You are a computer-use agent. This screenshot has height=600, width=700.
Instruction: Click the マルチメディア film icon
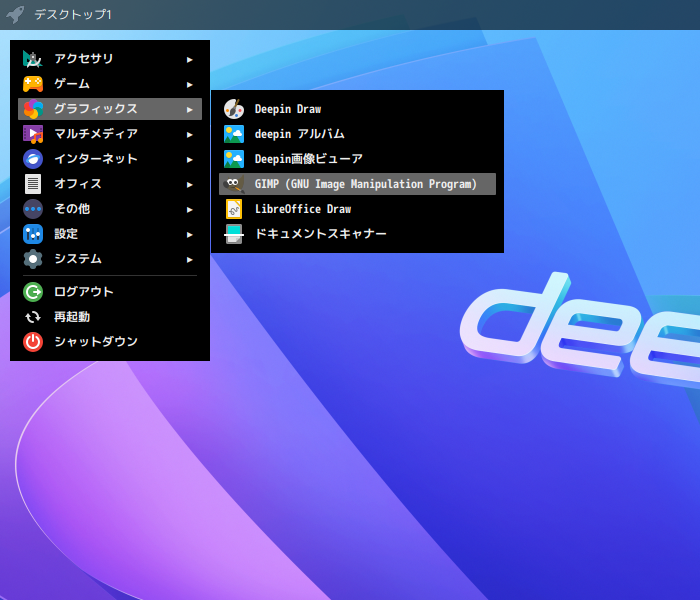33,134
